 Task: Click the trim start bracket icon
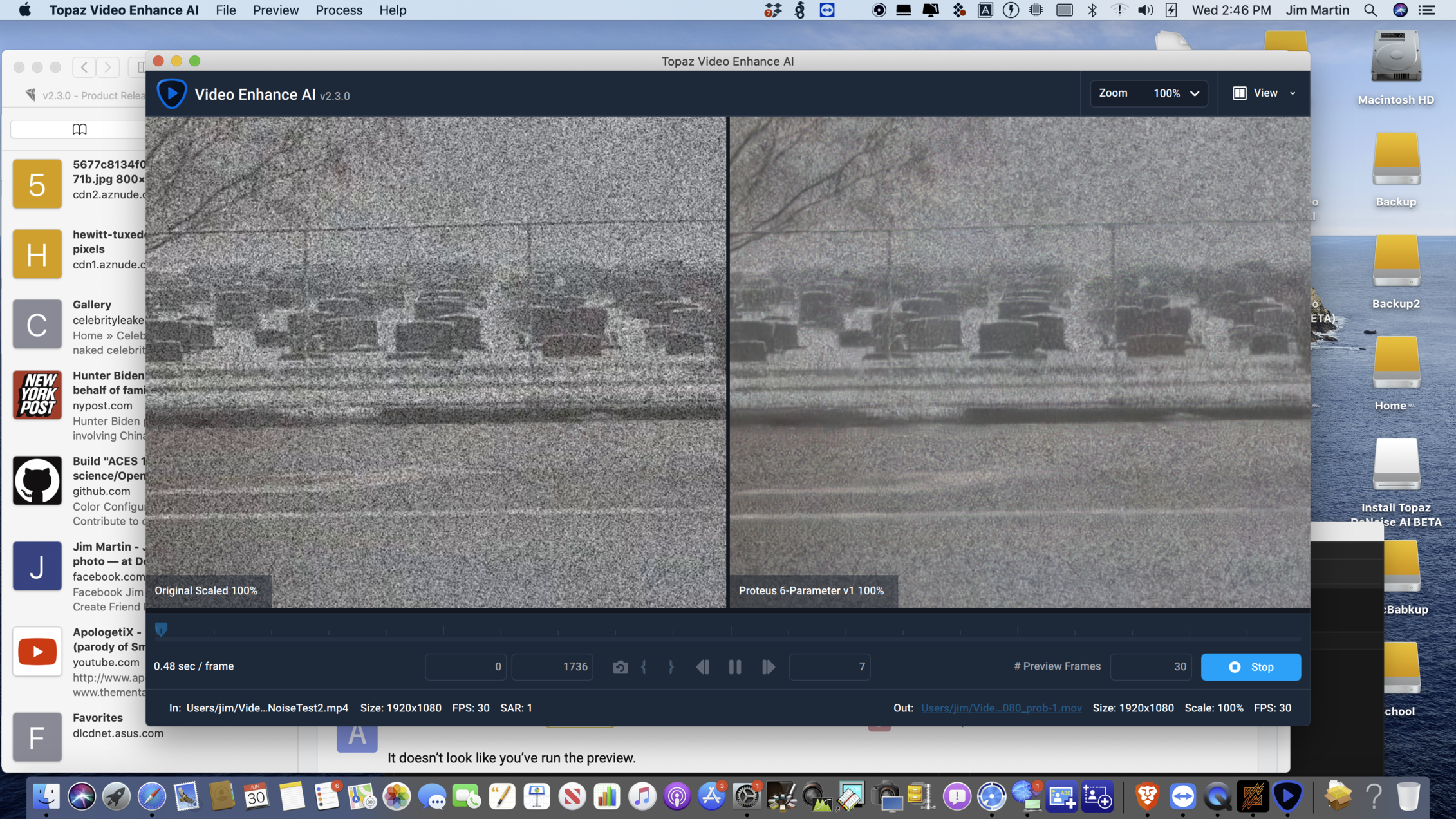click(x=644, y=667)
